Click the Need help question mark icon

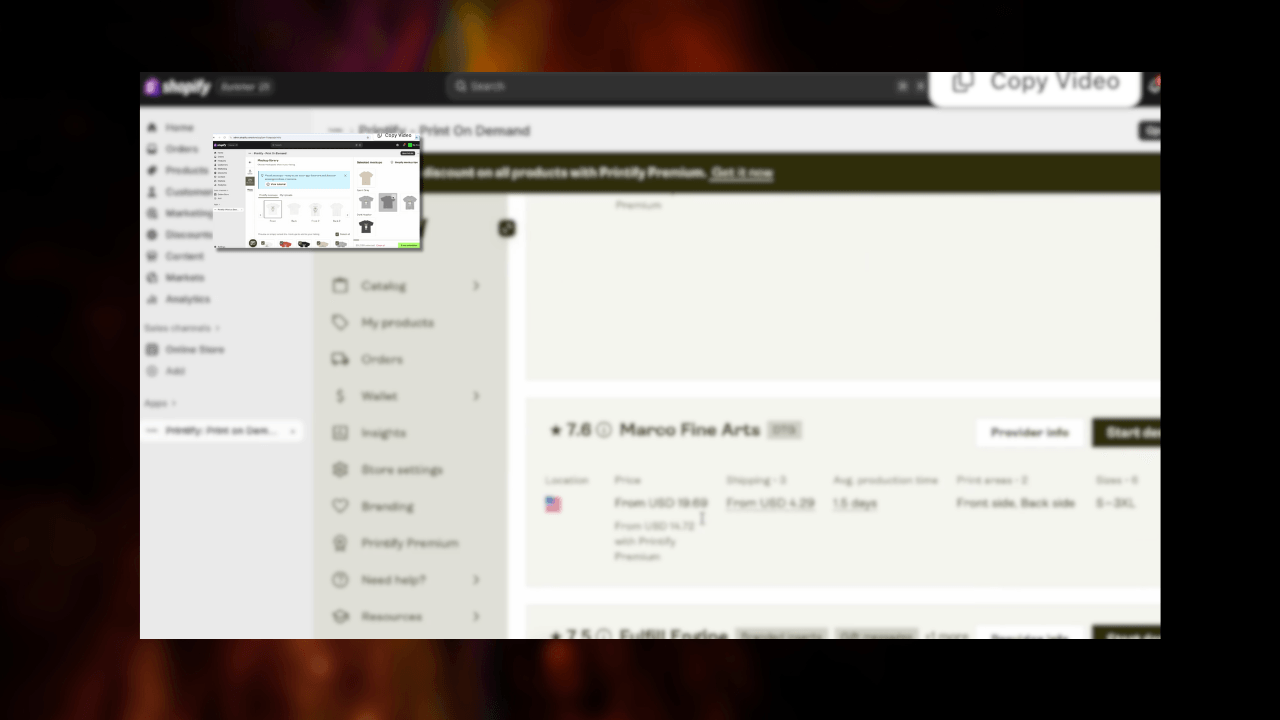340,580
